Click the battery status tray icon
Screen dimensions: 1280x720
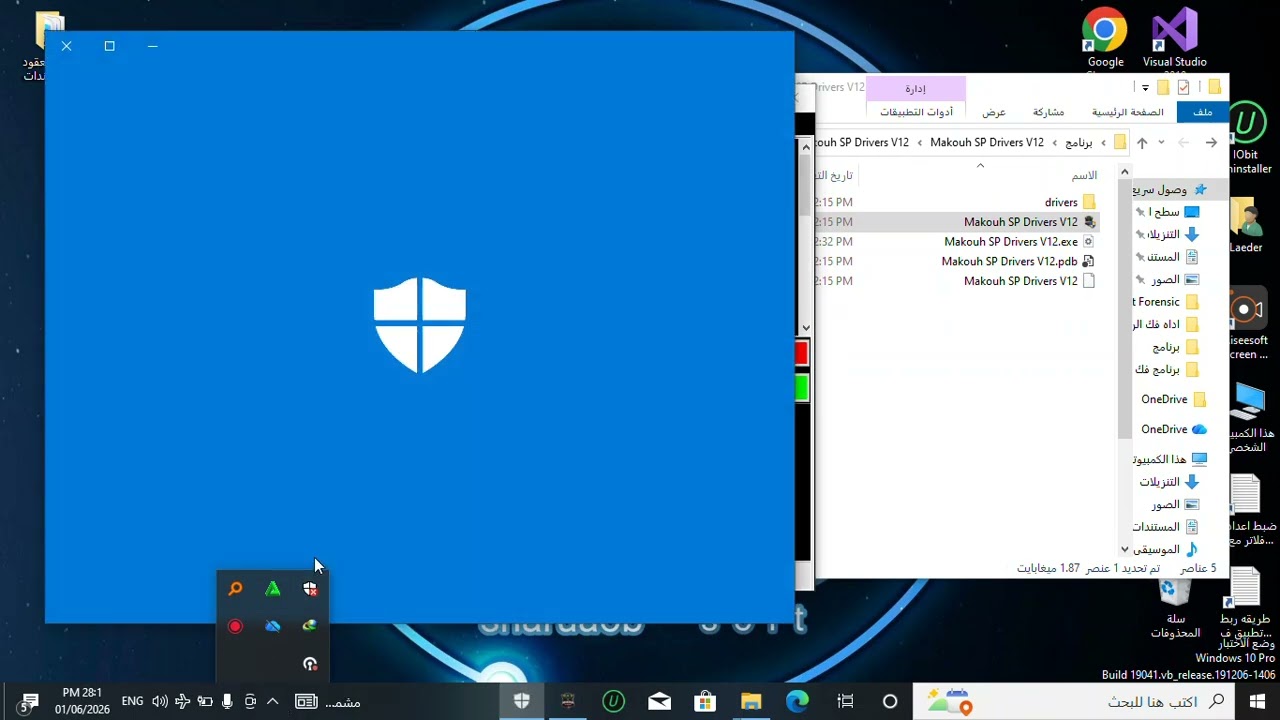coord(205,702)
